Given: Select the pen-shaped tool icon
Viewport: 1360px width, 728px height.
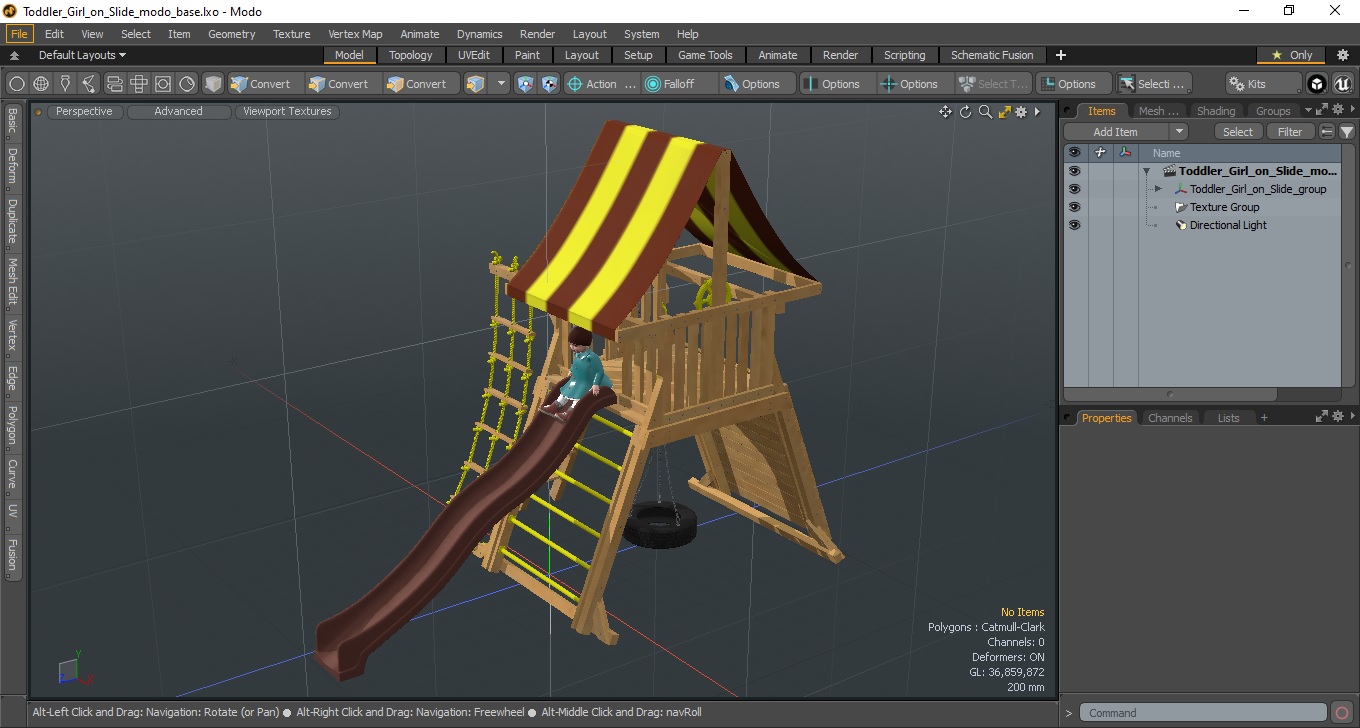Looking at the screenshot, I should point(65,84).
